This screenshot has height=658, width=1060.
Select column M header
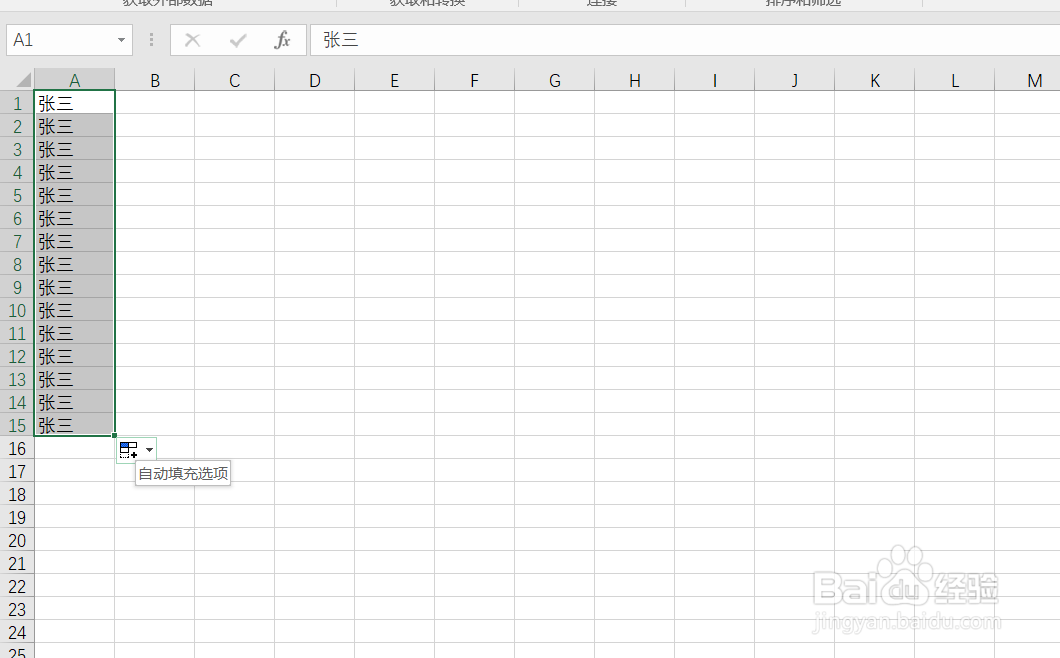coord(1028,80)
